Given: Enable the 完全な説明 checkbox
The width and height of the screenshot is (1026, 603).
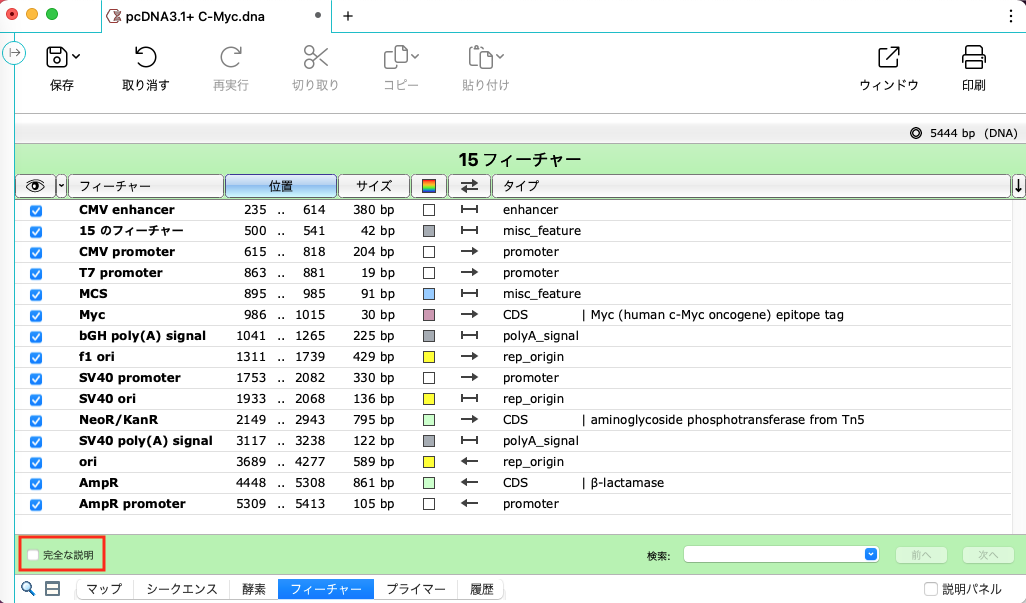Looking at the screenshot, I should coord(33,555).
